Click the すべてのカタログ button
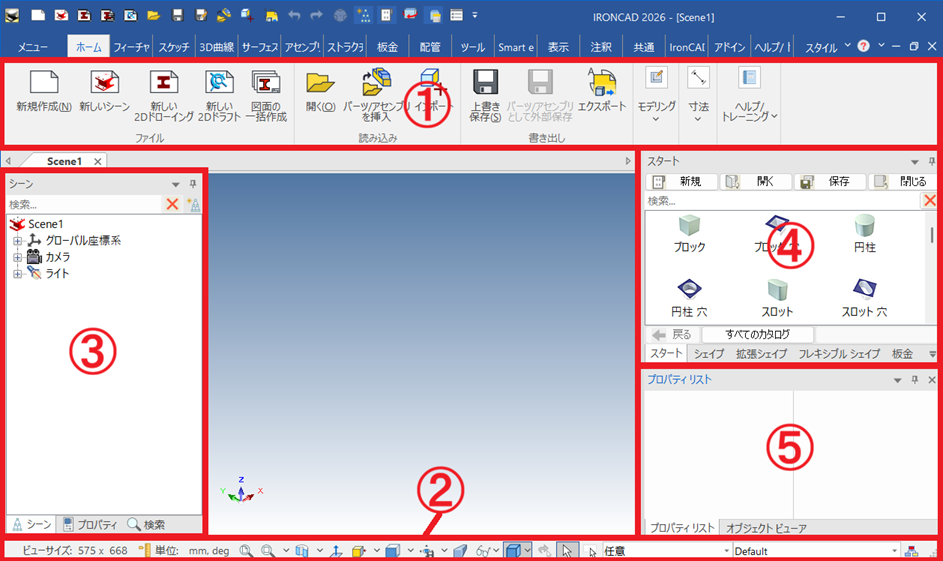943x561 pixels. (758, 334)
